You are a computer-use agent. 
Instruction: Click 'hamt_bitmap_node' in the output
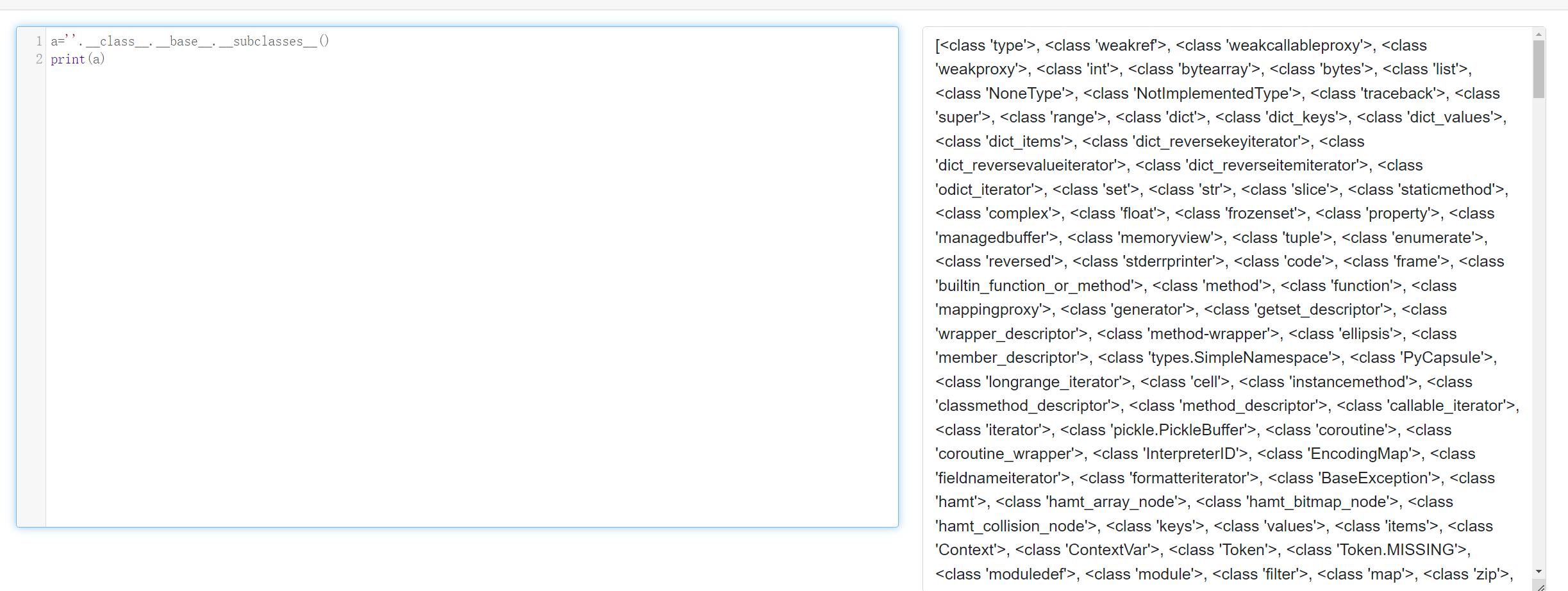(1322, 502)
